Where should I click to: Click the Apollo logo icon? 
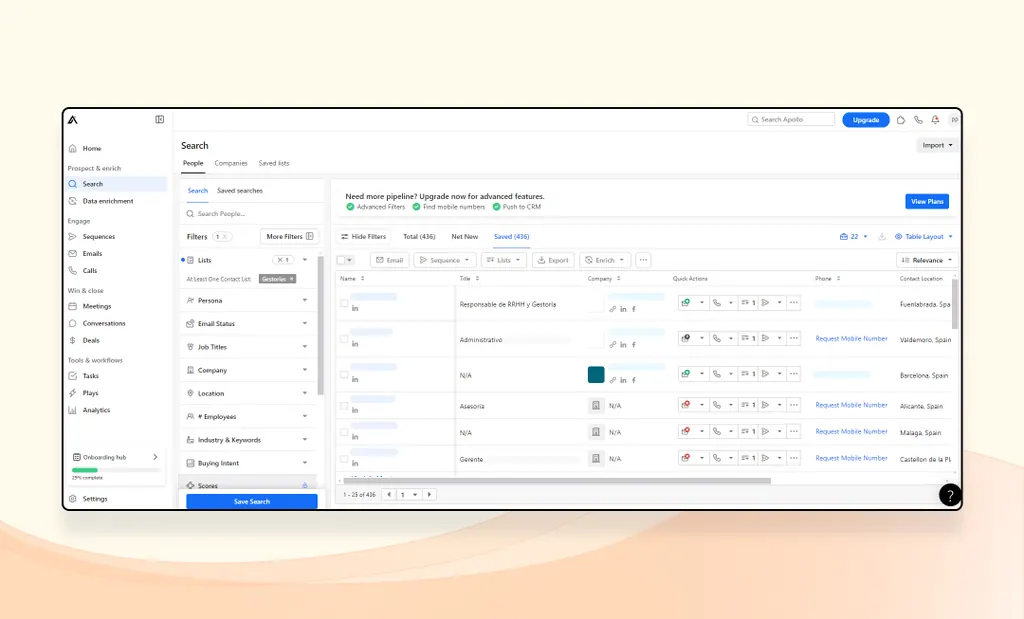tap(72, 119)
